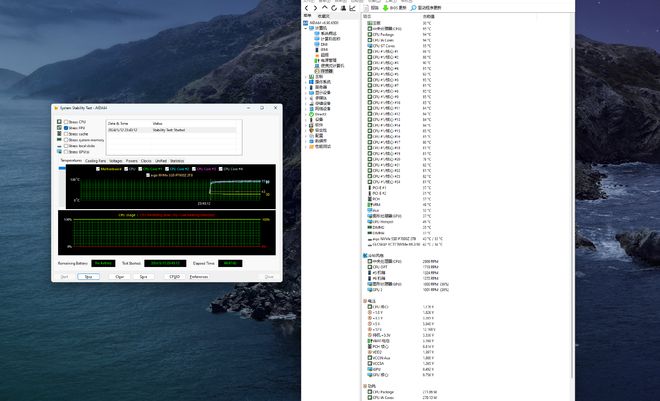The height and width of the screenshot is (401, 660).
Task: Select the CPU Package temperature row
Action: 399,35
